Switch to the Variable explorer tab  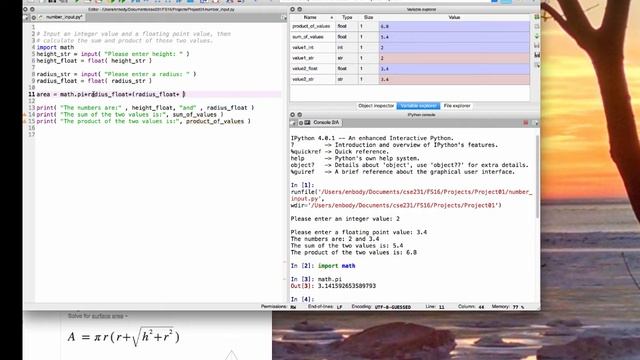(418, 106)
